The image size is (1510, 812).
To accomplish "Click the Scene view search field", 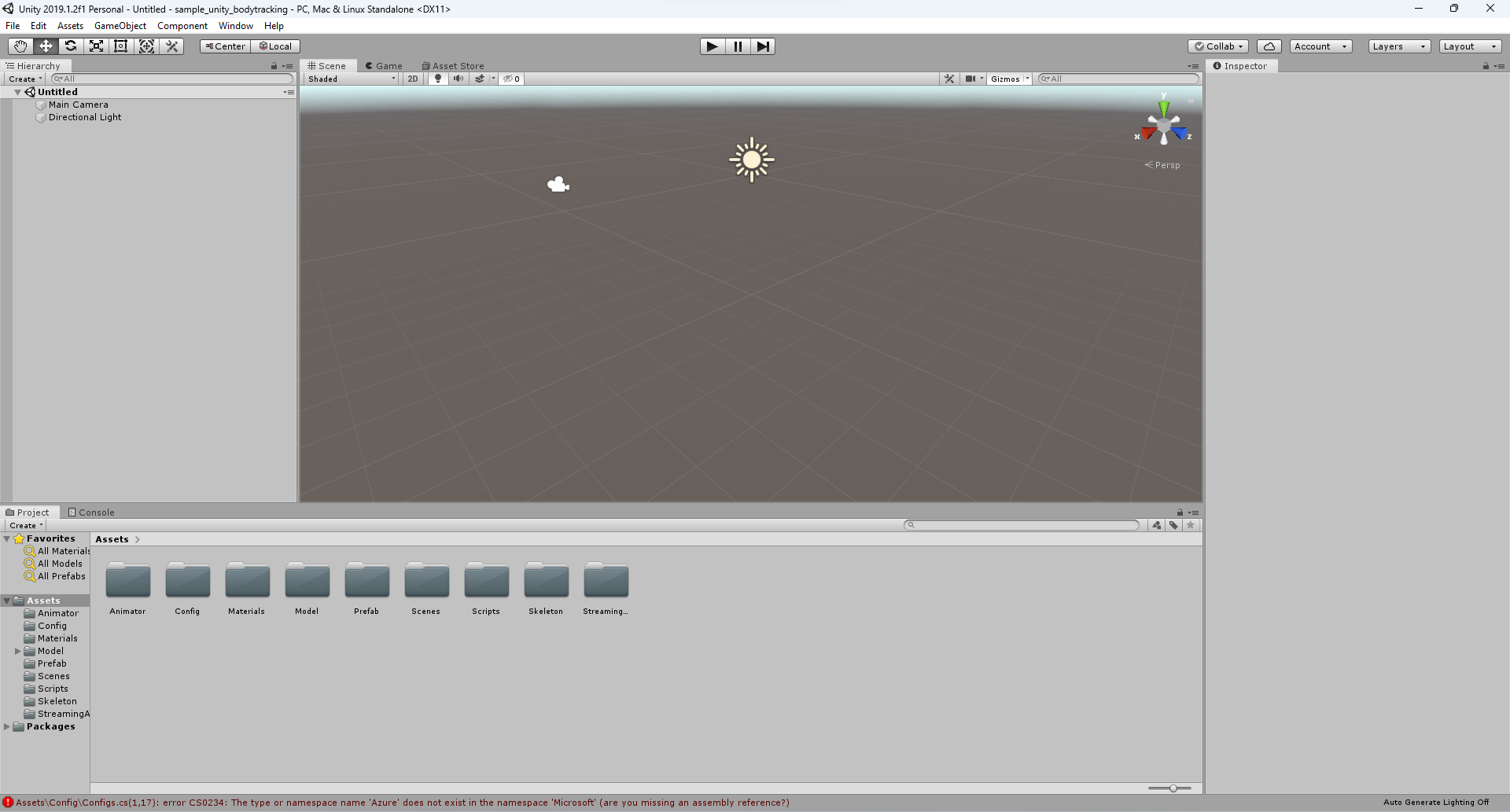I will tap(1118, 79).
